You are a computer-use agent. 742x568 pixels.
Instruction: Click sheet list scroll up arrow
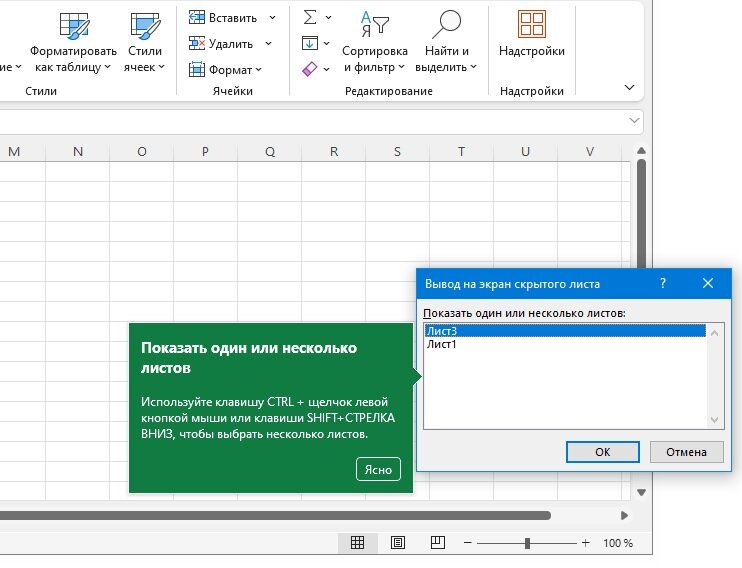(715, 333)
